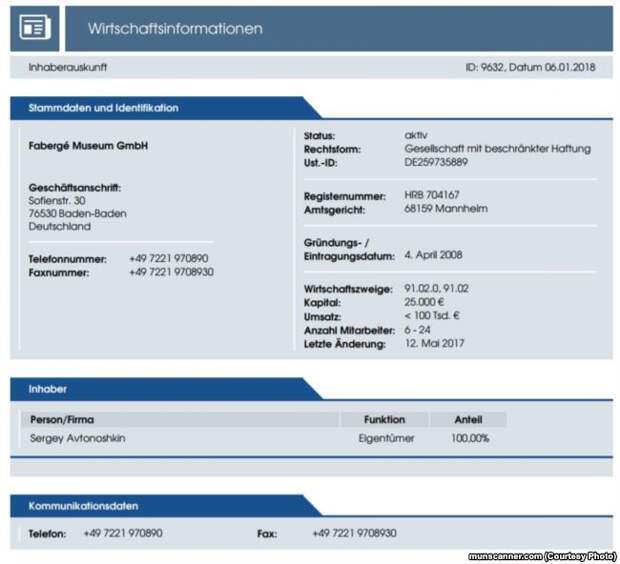Click the 'Anteil' column header
The image size is (620, 564).
click(468, 420)
